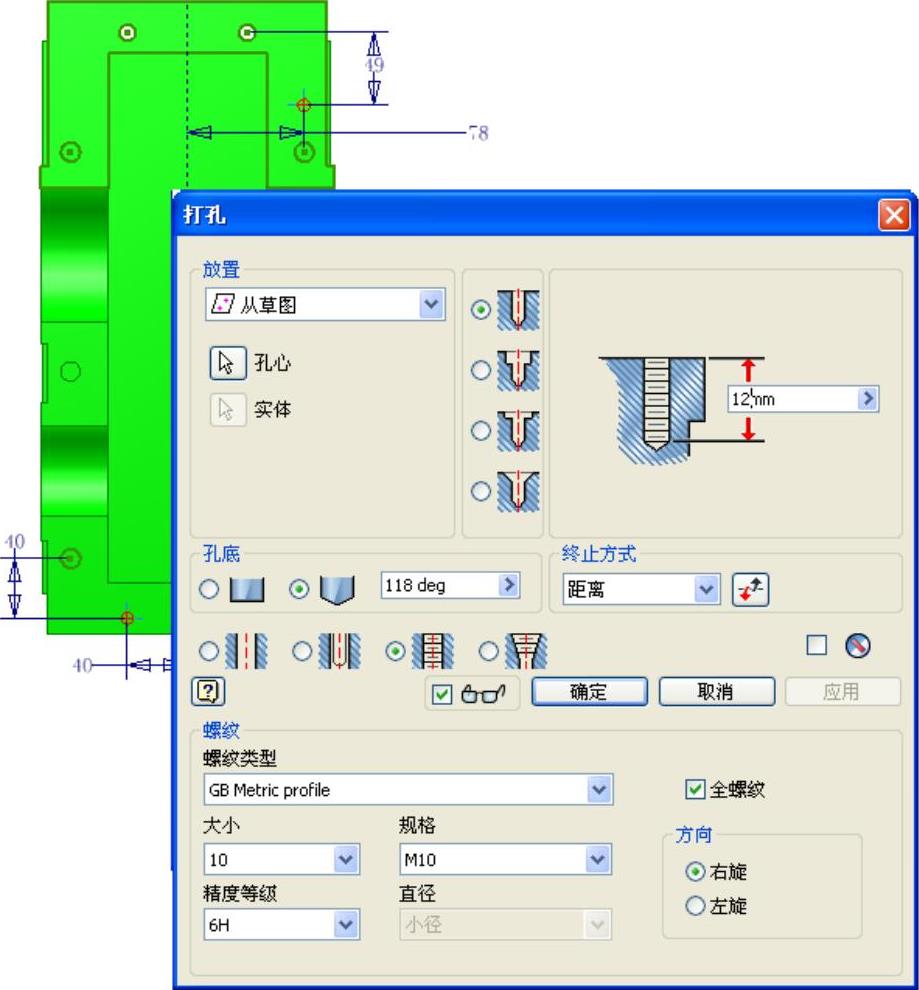Screen dimensions: 919x990
Task: Select the countersink radio button
Action: pos(481,491)
